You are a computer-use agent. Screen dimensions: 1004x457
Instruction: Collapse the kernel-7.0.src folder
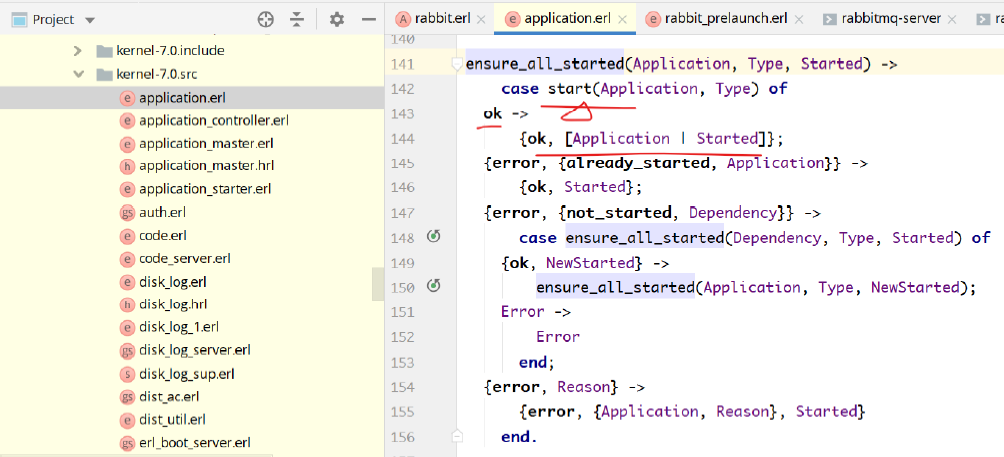click(78, 74)
